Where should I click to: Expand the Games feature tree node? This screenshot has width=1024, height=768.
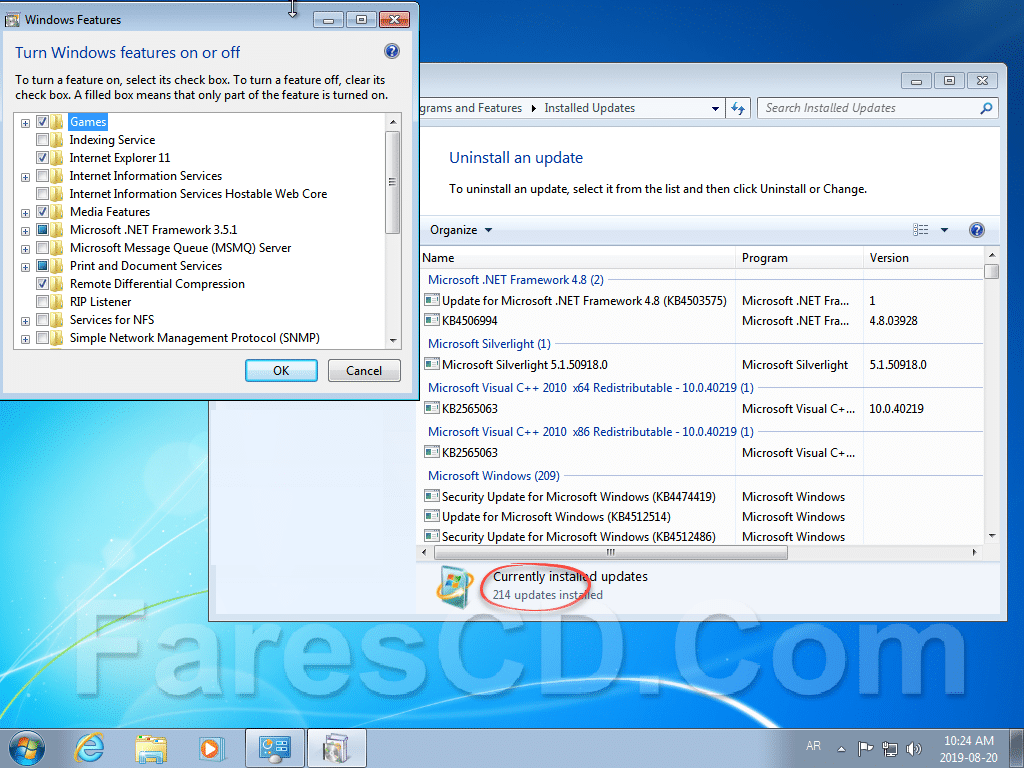[25, 123]
